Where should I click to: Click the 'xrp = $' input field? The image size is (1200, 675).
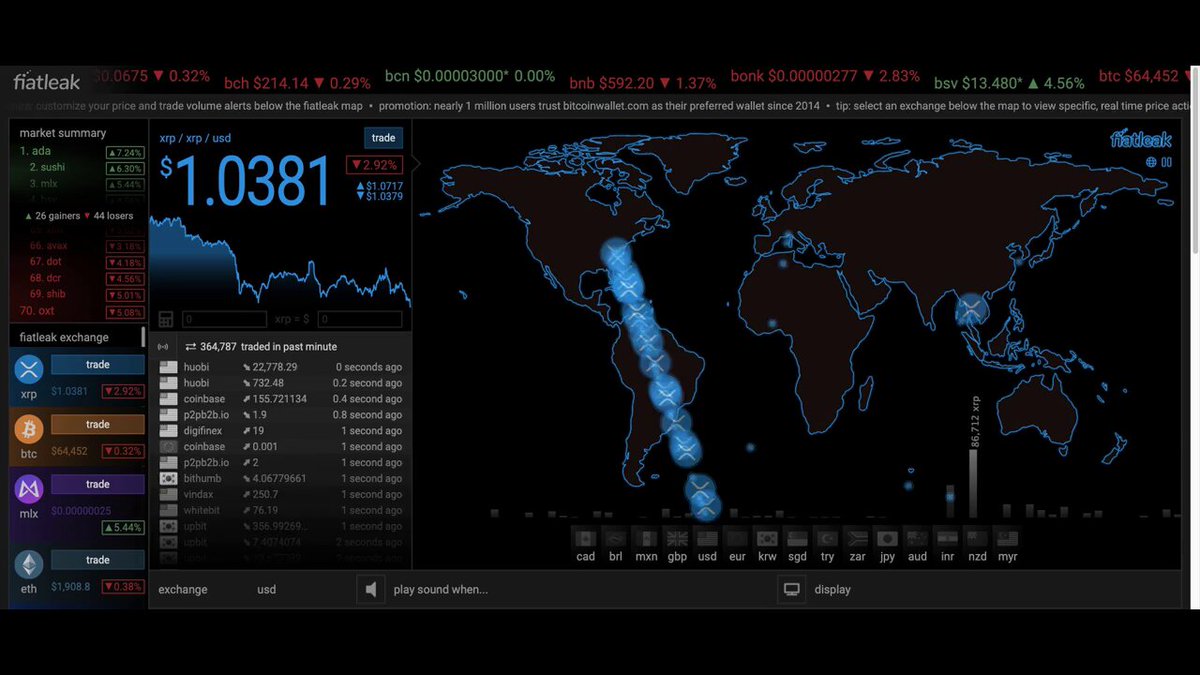click(x=360, y=320)
